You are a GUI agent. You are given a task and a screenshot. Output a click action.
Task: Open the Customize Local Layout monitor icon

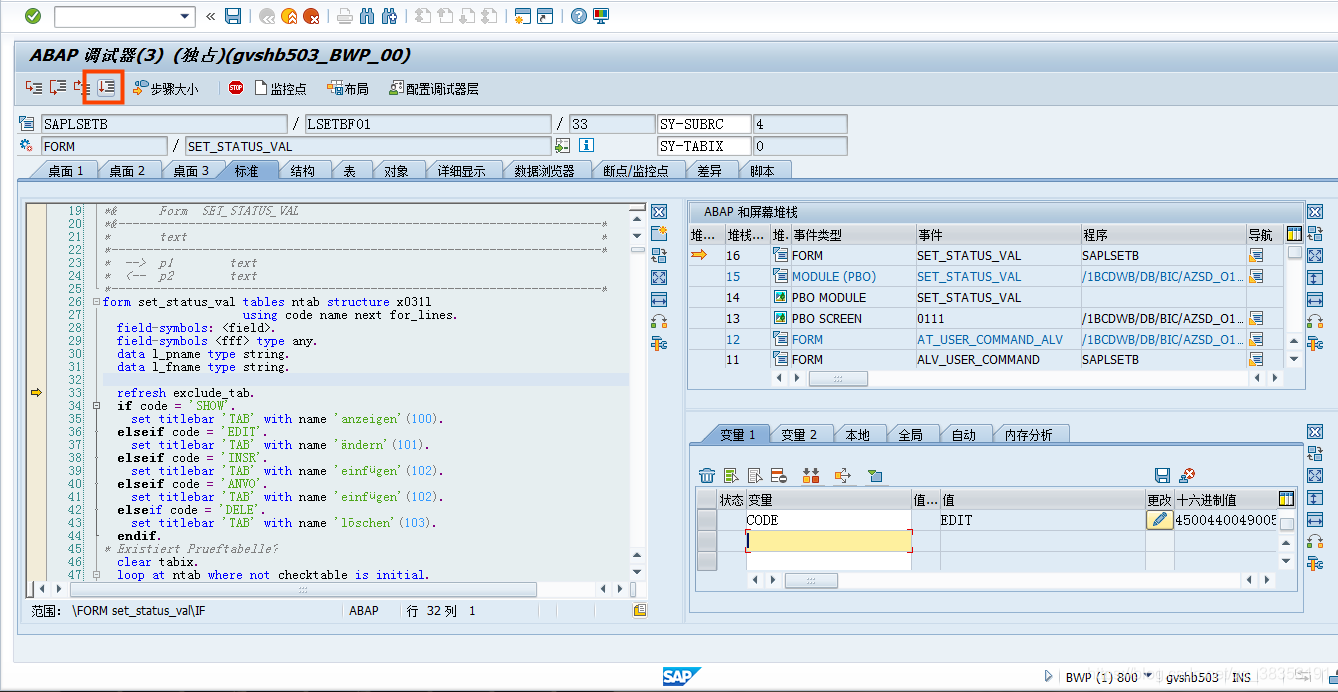[x=601, y=16]
